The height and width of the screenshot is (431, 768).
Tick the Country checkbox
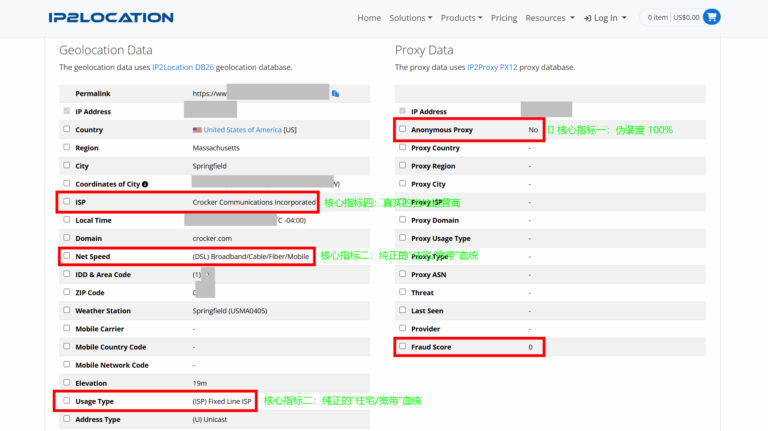point(67,129)
